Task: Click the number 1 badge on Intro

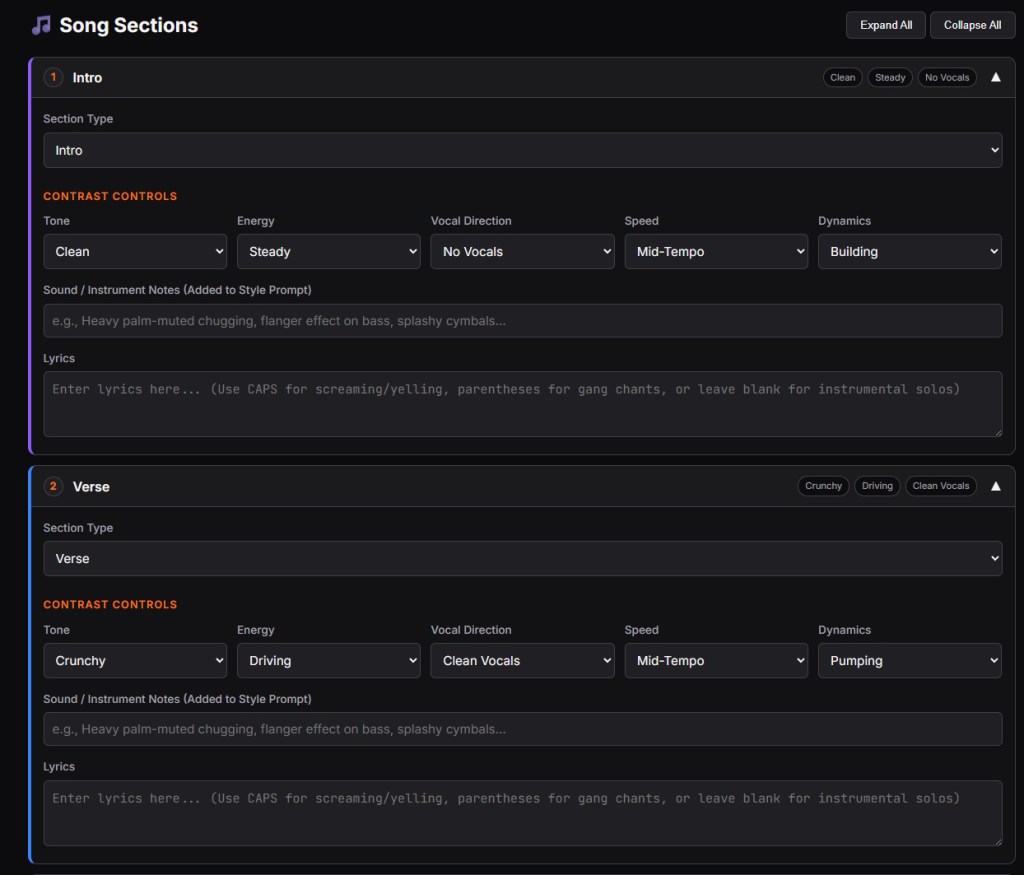Action: [x=54, y=78]
